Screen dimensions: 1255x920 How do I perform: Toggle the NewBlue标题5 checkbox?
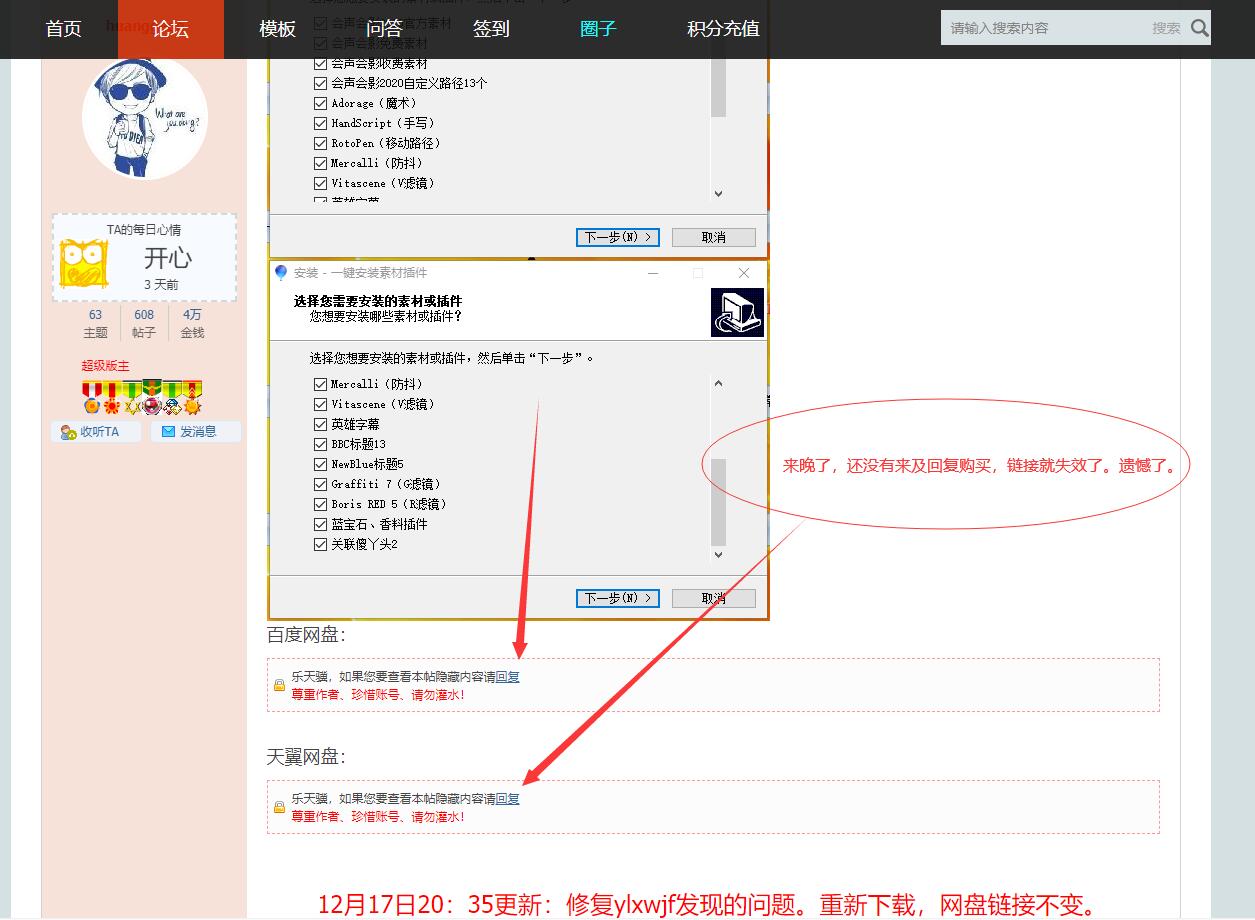(320, 464)
